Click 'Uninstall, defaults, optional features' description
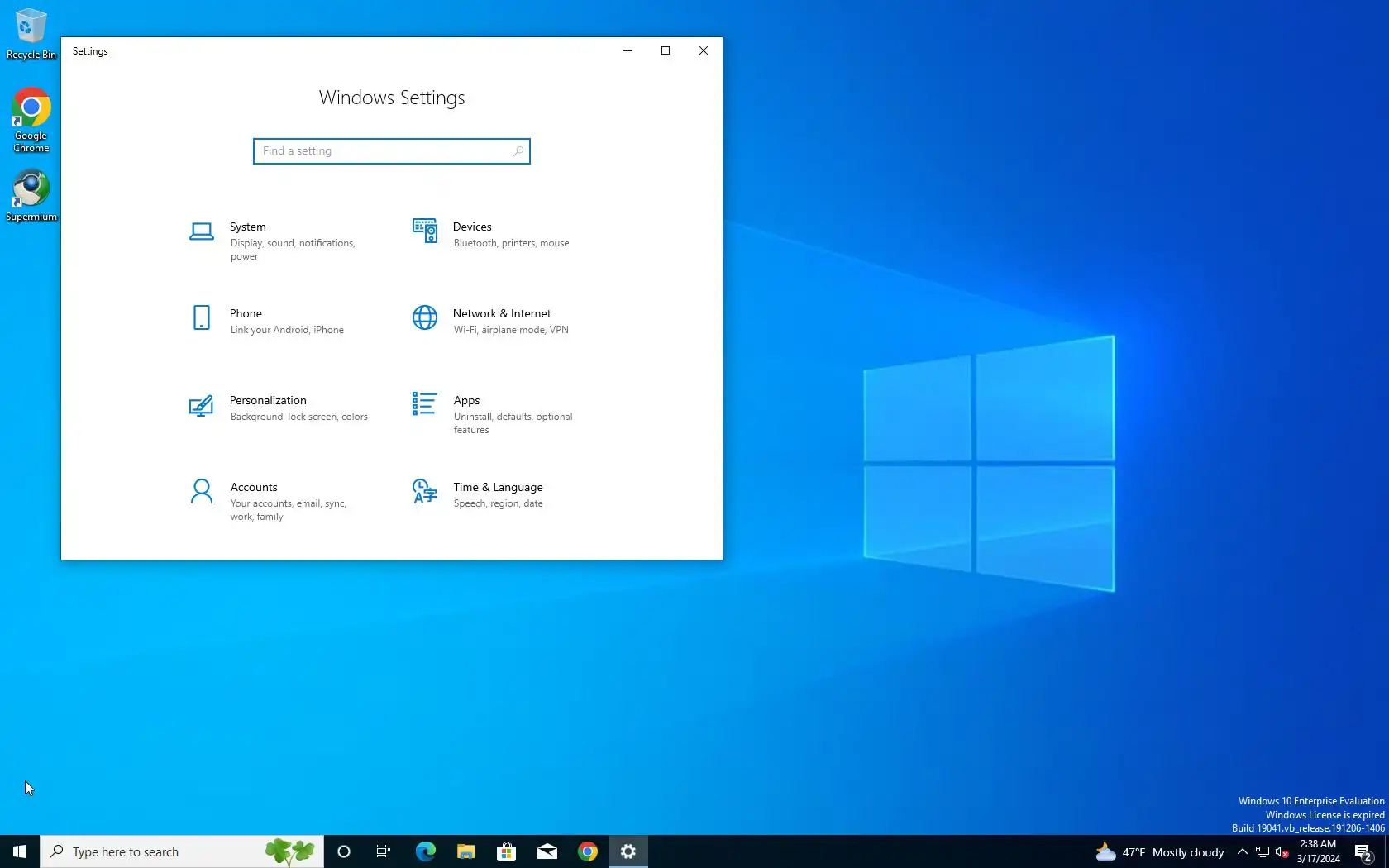Viewport: 1389px width, 868px height. [513, 423]
